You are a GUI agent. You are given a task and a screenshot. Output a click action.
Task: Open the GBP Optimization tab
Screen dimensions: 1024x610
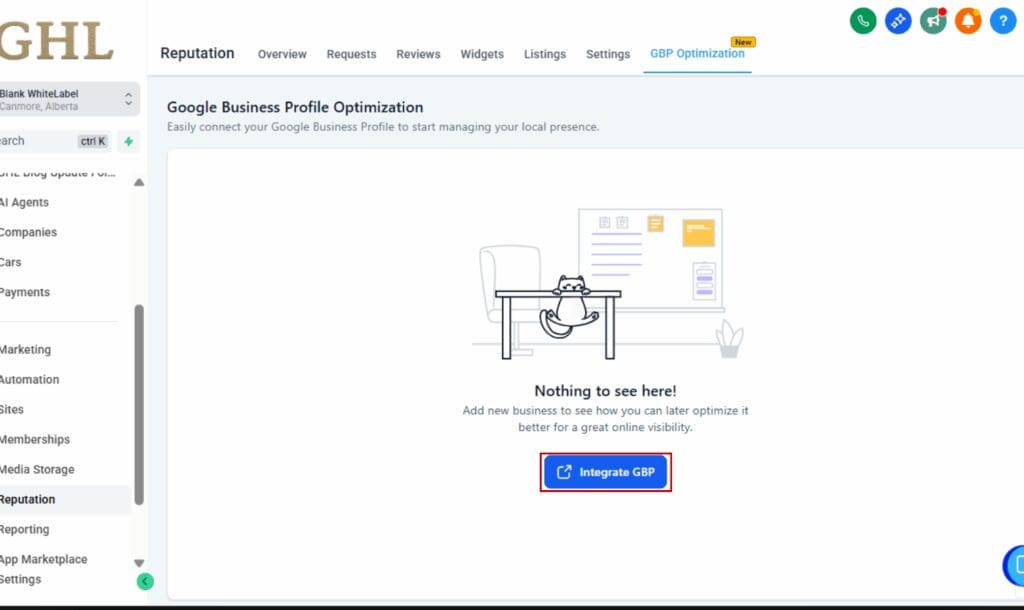[x=697, y=55]
